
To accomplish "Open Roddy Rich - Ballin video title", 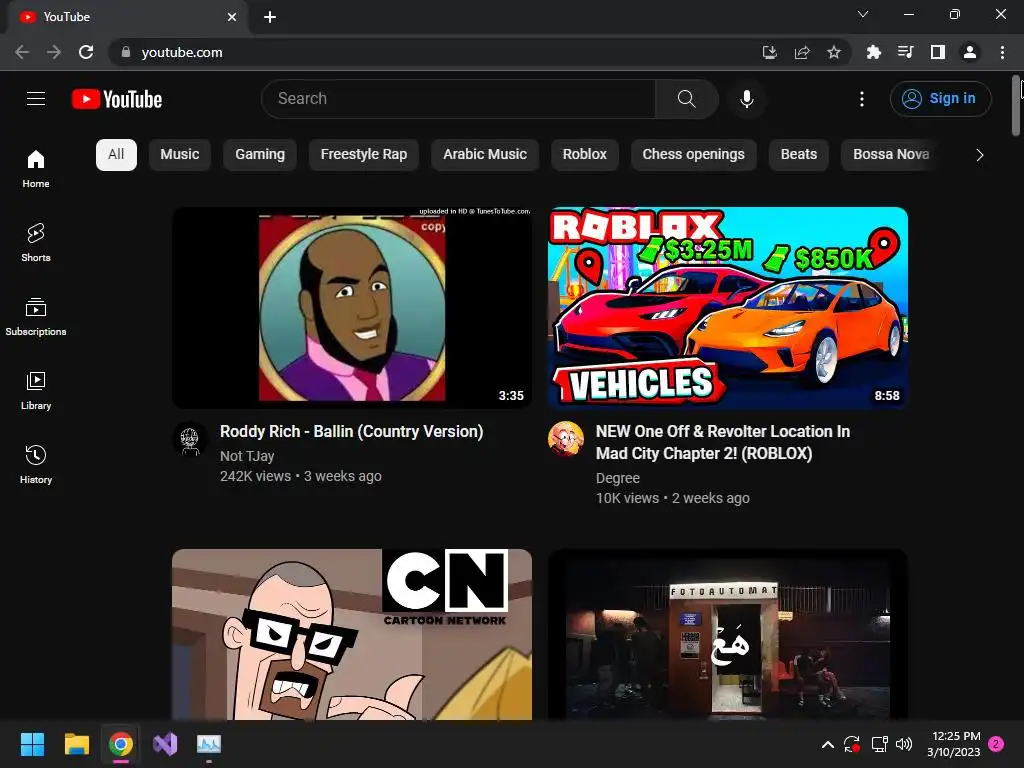I will 351,432.
